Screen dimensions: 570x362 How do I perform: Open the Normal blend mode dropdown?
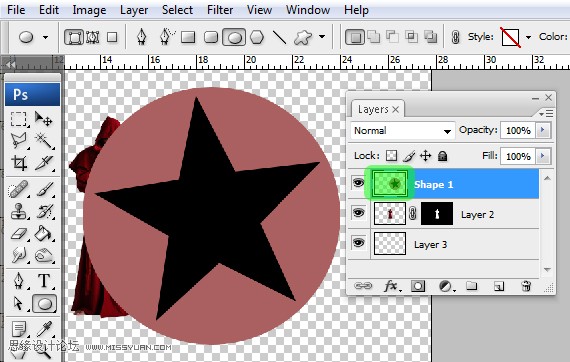402,130
